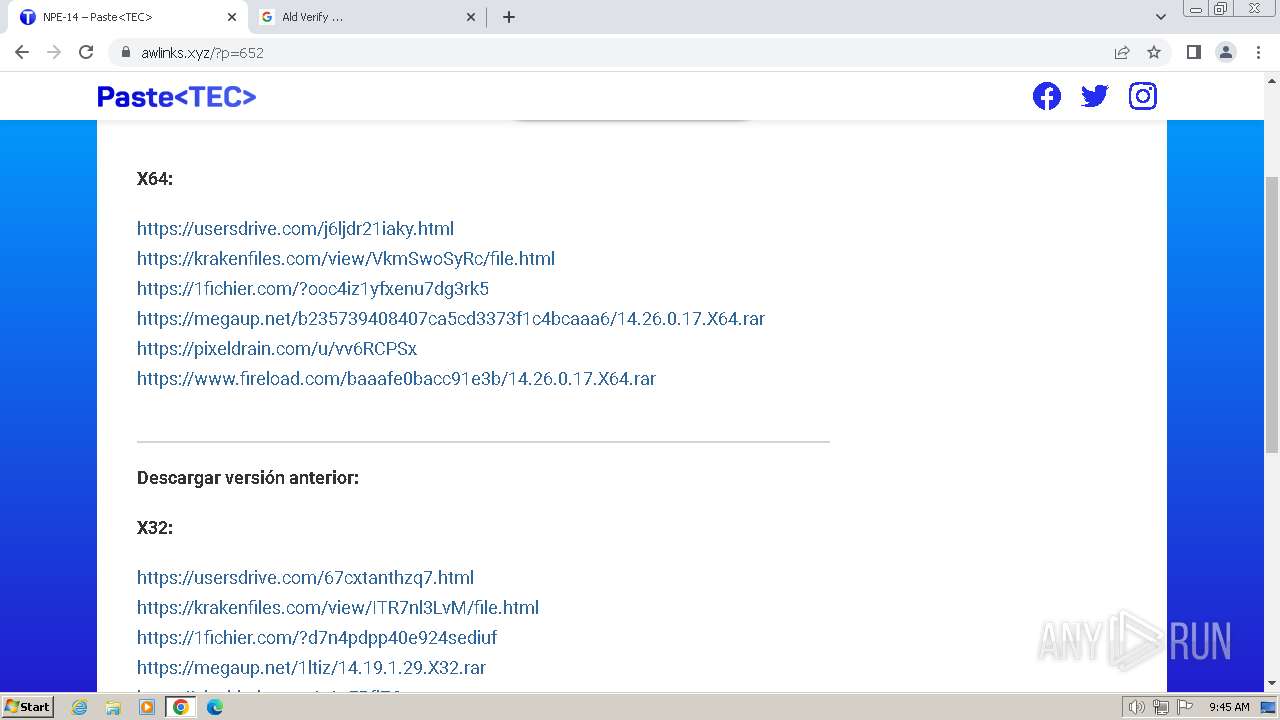Image resolution: width=1280 pixels, height=720 pixels.
Task: Click the page vertical scrollbar thumb
Action: [1272, 313]
